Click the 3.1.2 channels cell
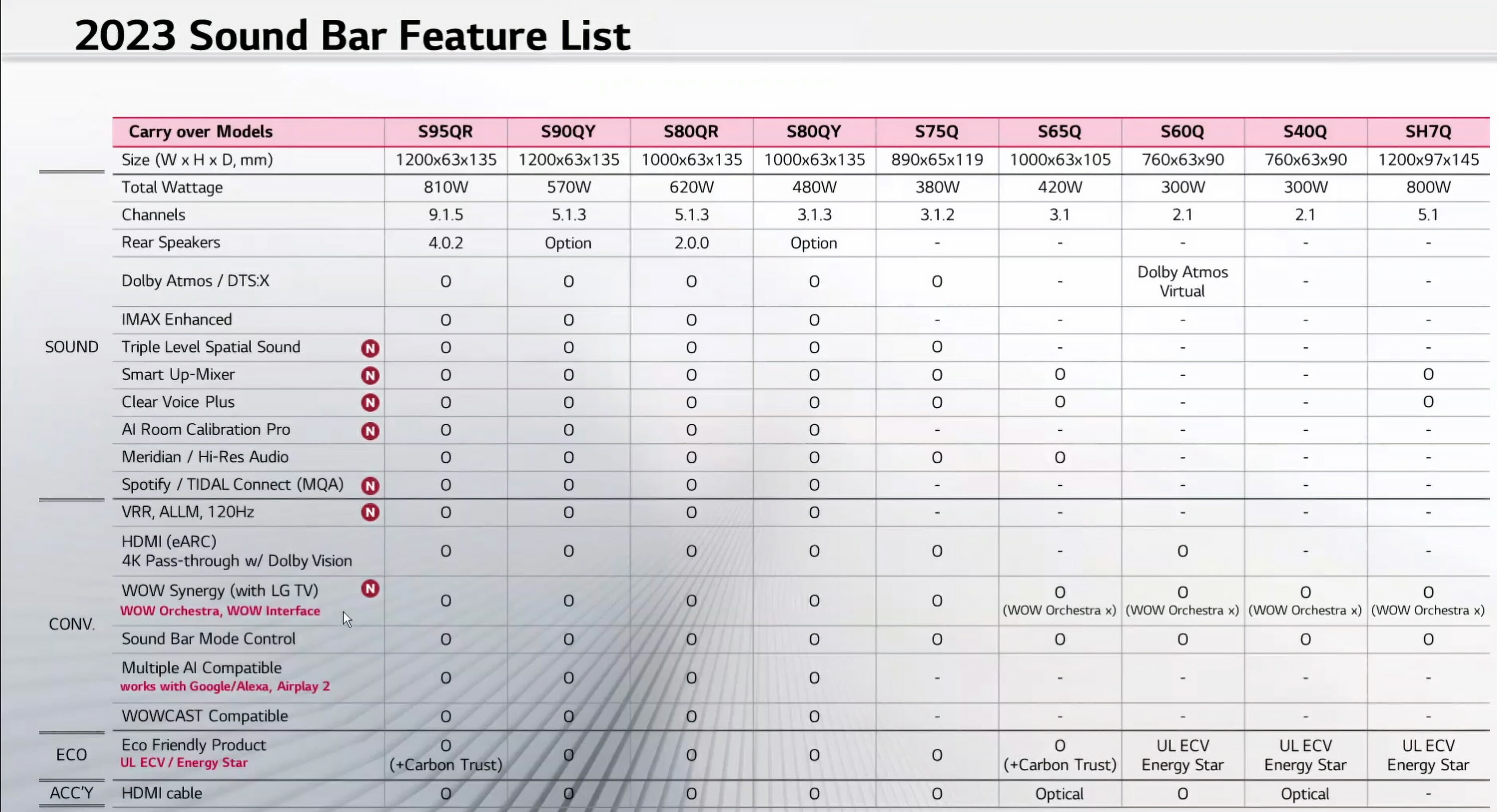 coord(936,215)
